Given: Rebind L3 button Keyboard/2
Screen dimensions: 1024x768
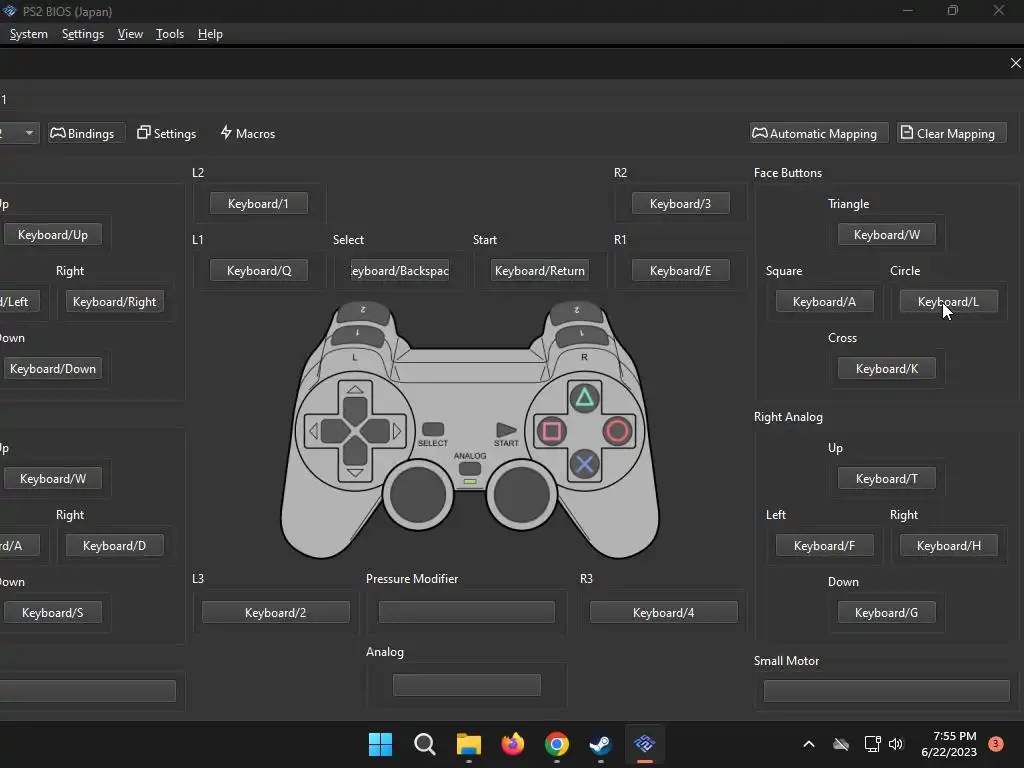Looking at the screenshot, I should (x=276, y=613).
